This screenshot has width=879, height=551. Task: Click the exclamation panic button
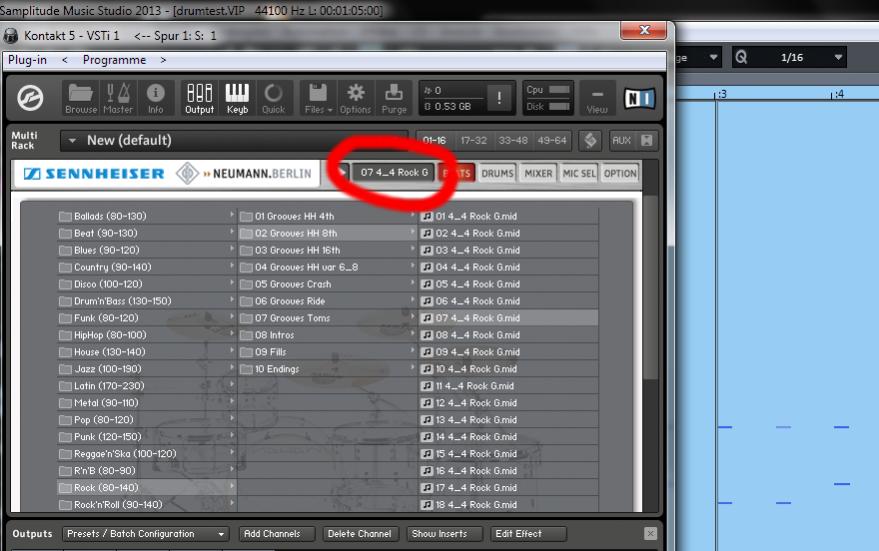[499, 99]
